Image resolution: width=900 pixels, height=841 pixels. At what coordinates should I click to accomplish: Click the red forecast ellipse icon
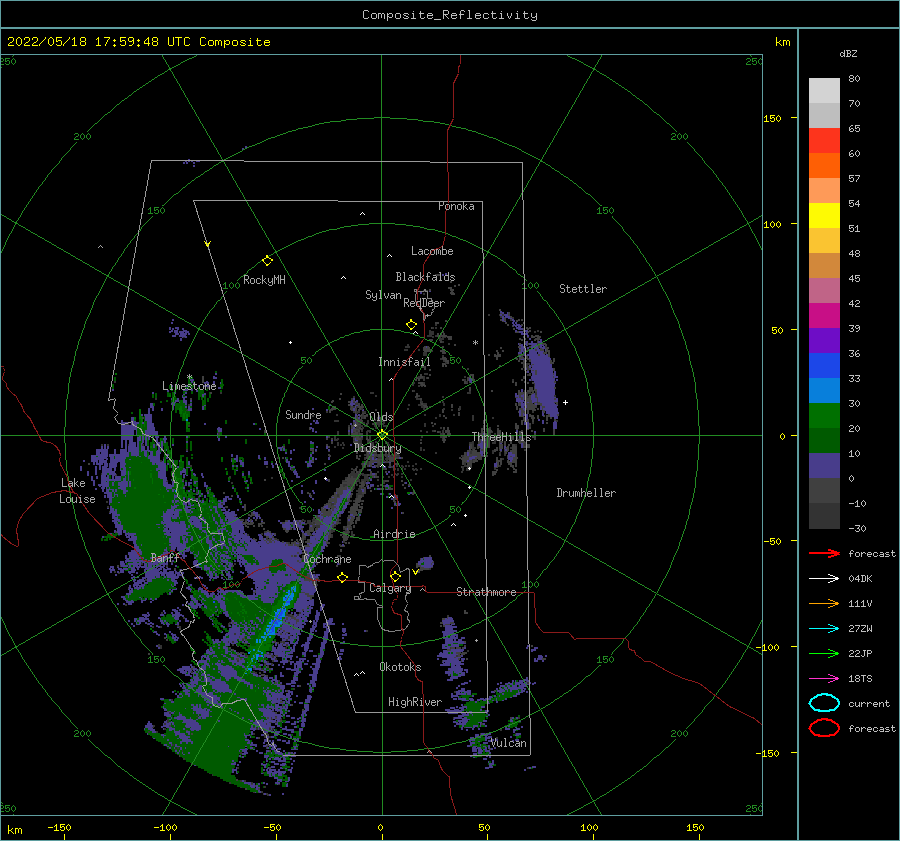point(824,728)
